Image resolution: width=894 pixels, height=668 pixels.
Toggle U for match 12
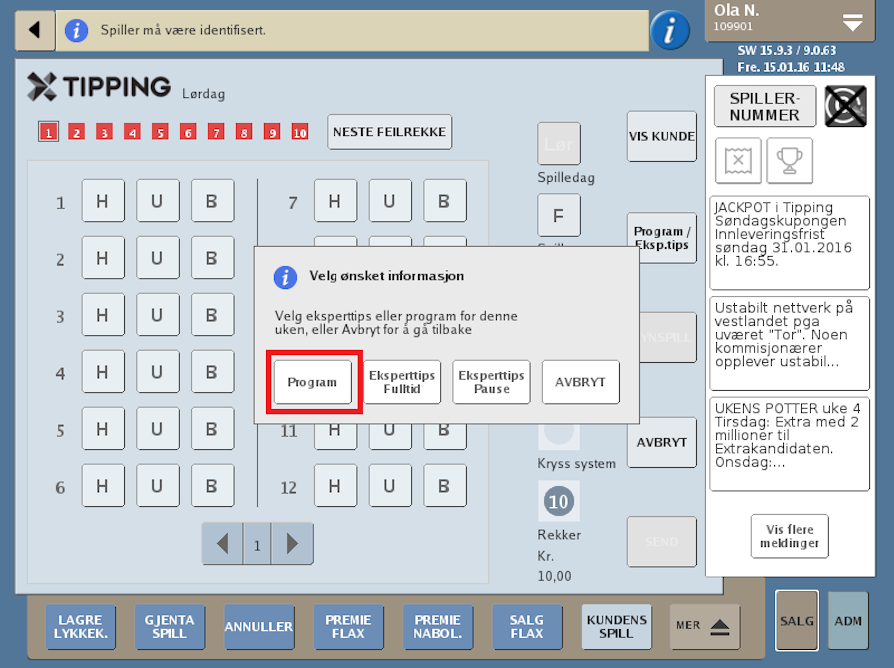390,486
